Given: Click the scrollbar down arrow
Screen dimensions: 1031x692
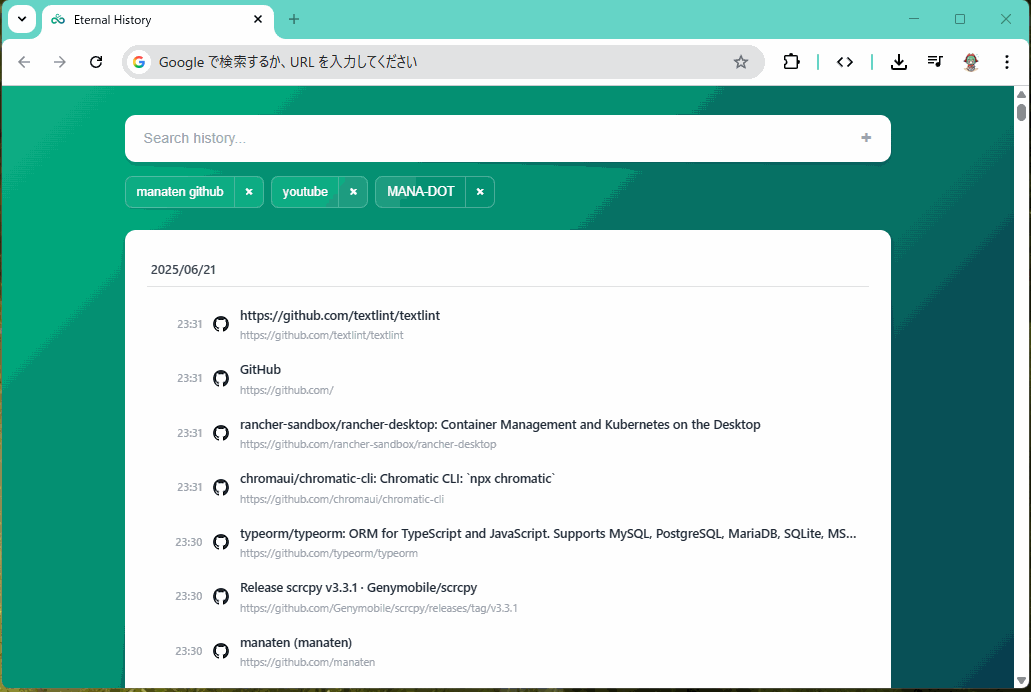Looking at the screenshot, I should 1021,681.
